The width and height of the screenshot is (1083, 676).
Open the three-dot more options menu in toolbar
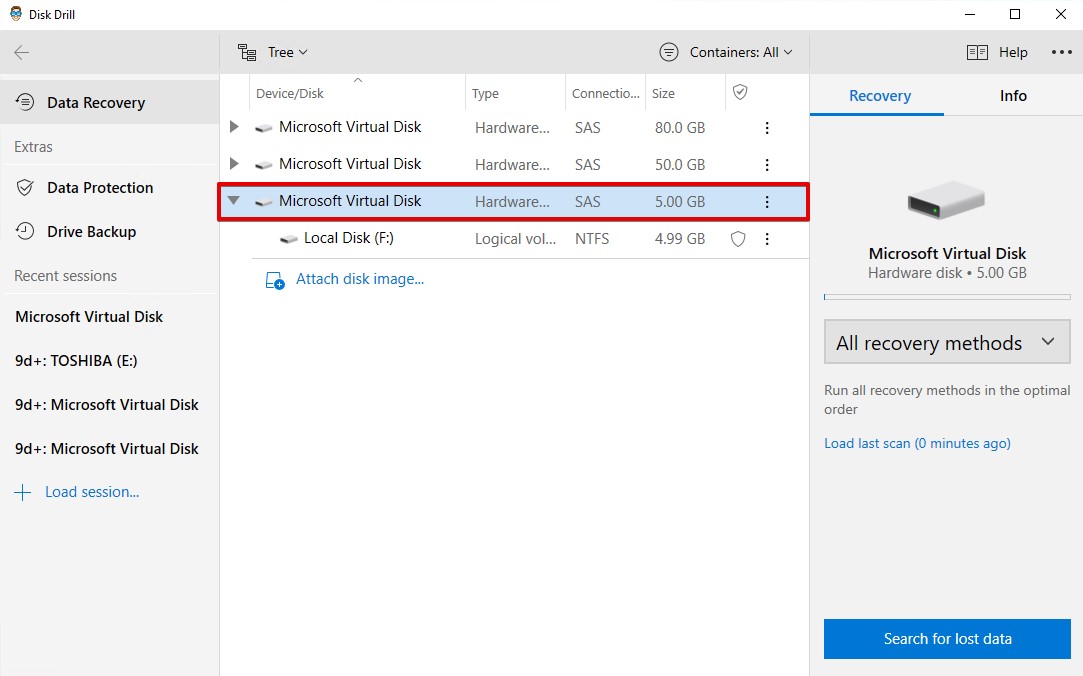[x=1062, y=52]
